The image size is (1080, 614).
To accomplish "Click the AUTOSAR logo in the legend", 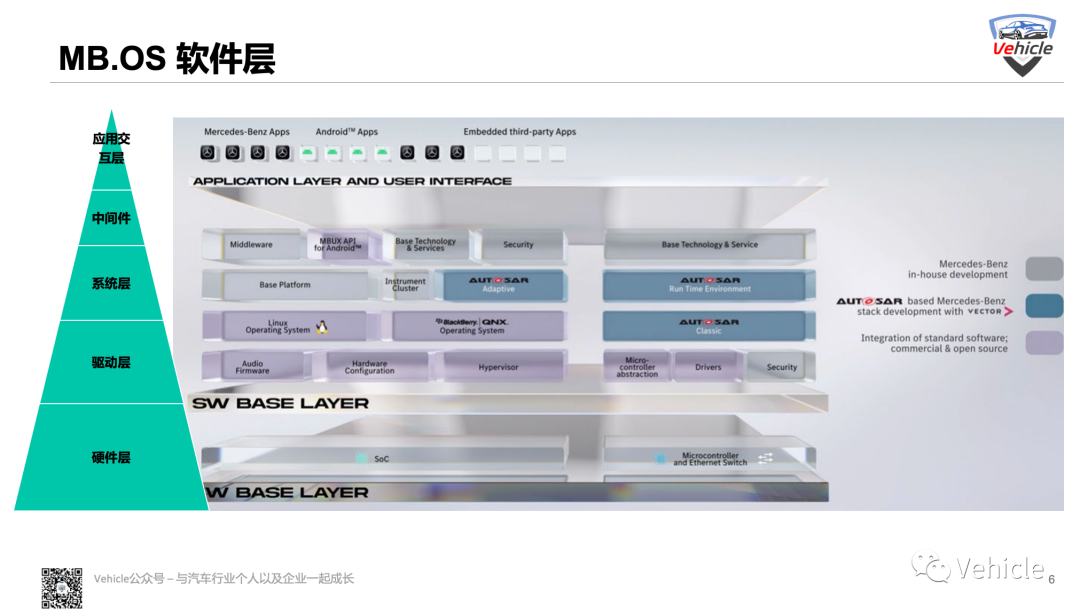I will (869, 301).
